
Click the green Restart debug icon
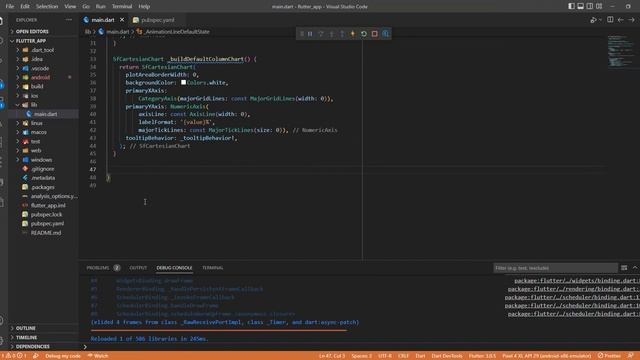(x=364, y=34)
